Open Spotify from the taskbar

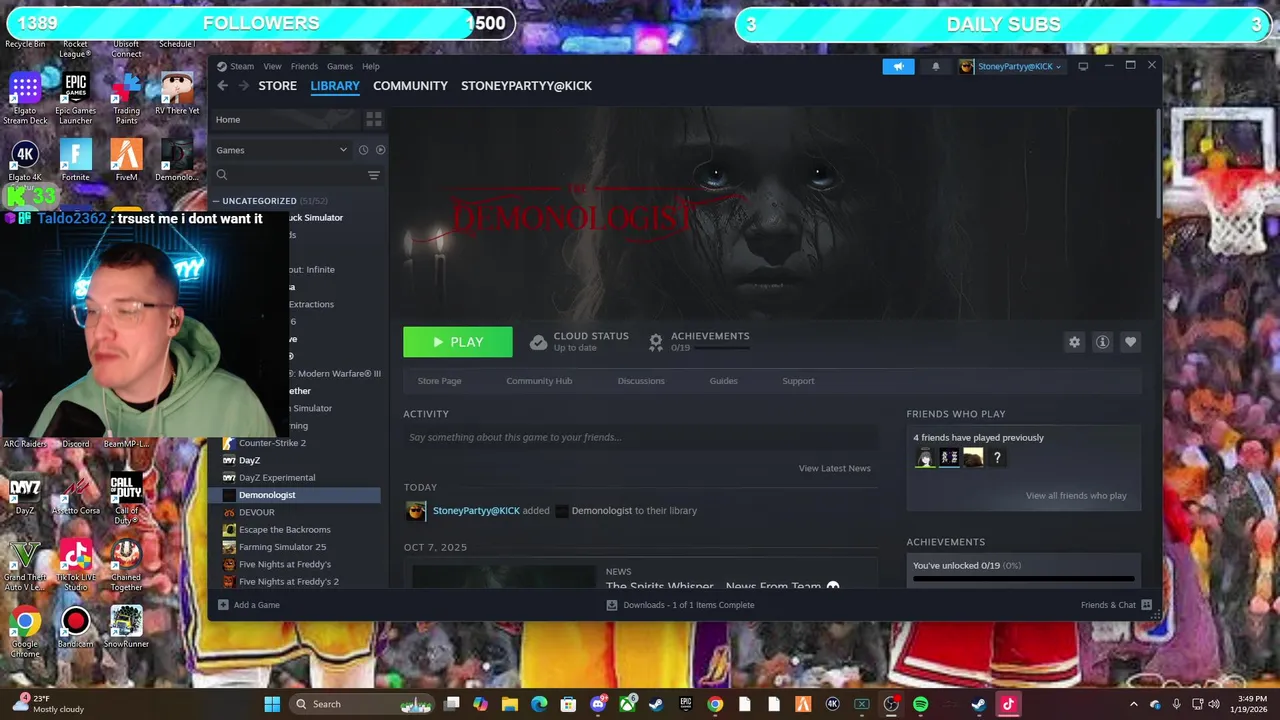click(x=920, y=704)
